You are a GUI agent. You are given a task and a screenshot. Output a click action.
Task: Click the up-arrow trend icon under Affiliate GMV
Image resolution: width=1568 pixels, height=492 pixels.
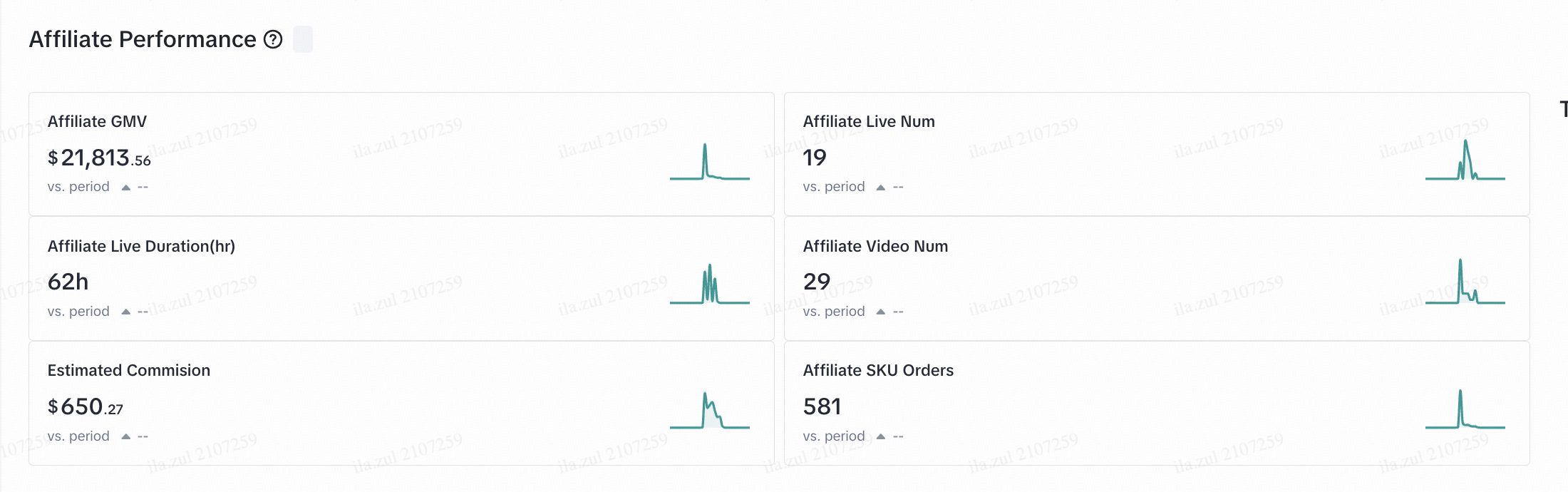click(126, 188)
